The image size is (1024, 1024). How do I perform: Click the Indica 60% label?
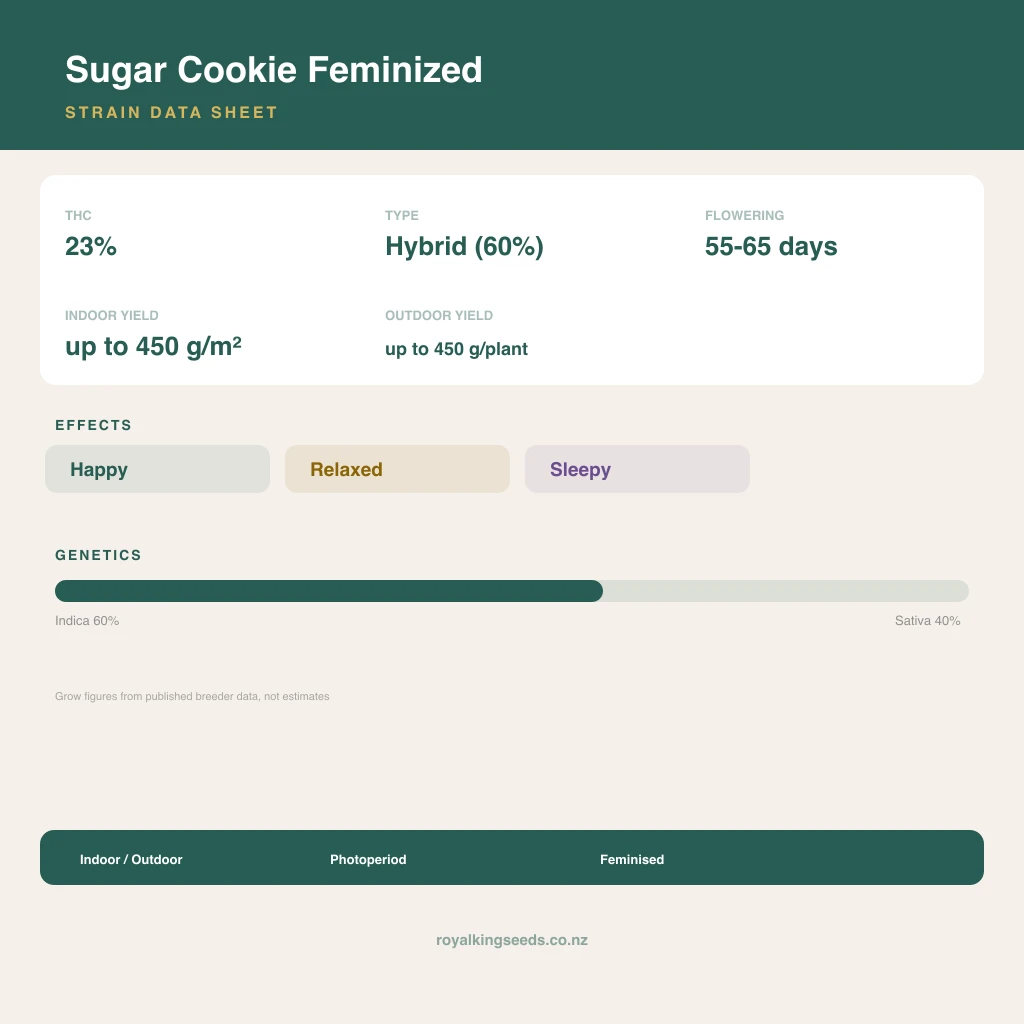pos(87,620)
